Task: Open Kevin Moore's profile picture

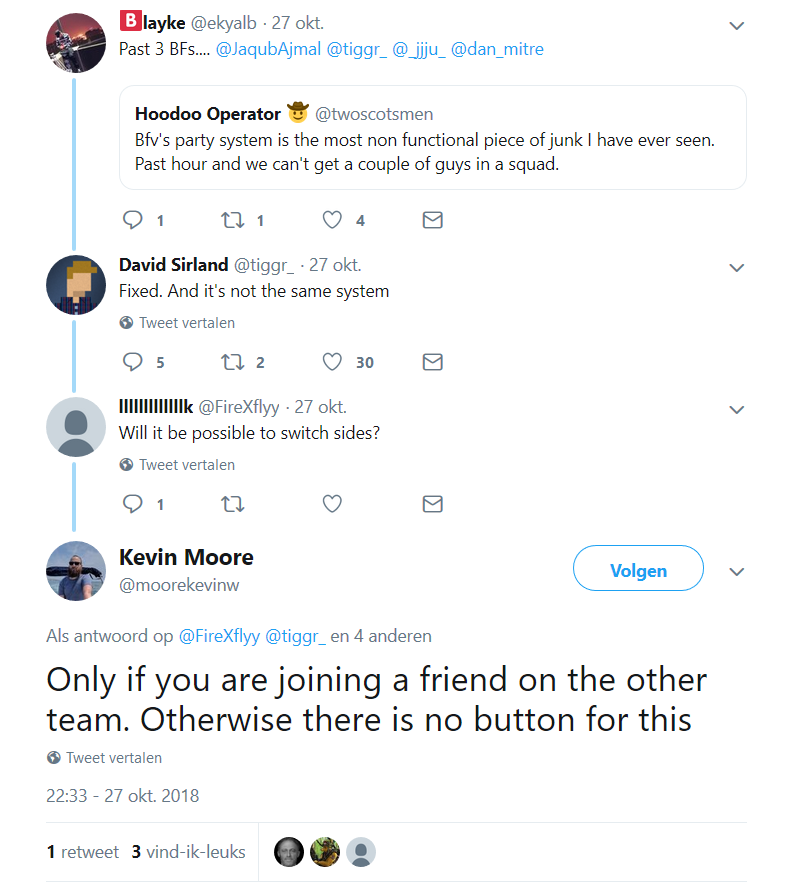Action: [76, 570]
